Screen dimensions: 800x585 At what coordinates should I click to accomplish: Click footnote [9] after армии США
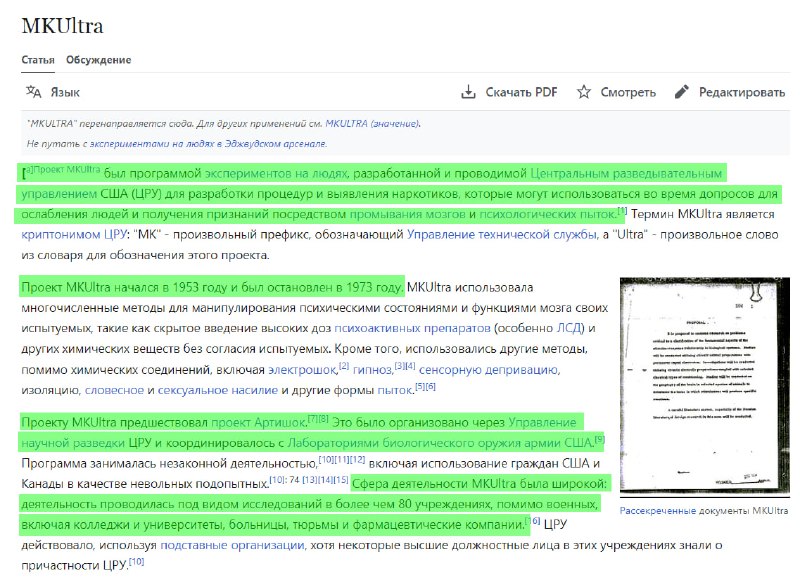[599, 439]
